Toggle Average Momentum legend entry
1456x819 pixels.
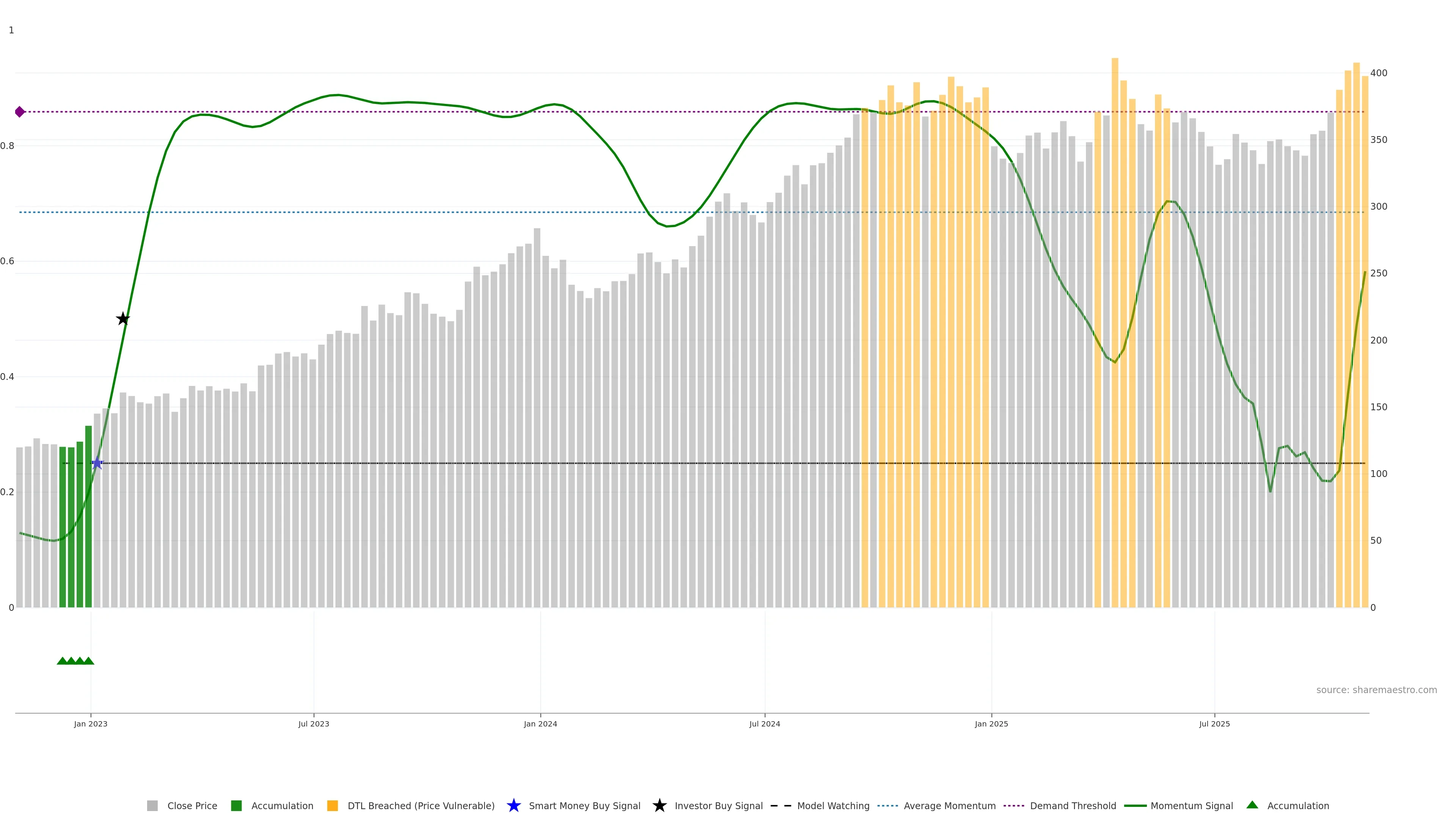(949, 805)
